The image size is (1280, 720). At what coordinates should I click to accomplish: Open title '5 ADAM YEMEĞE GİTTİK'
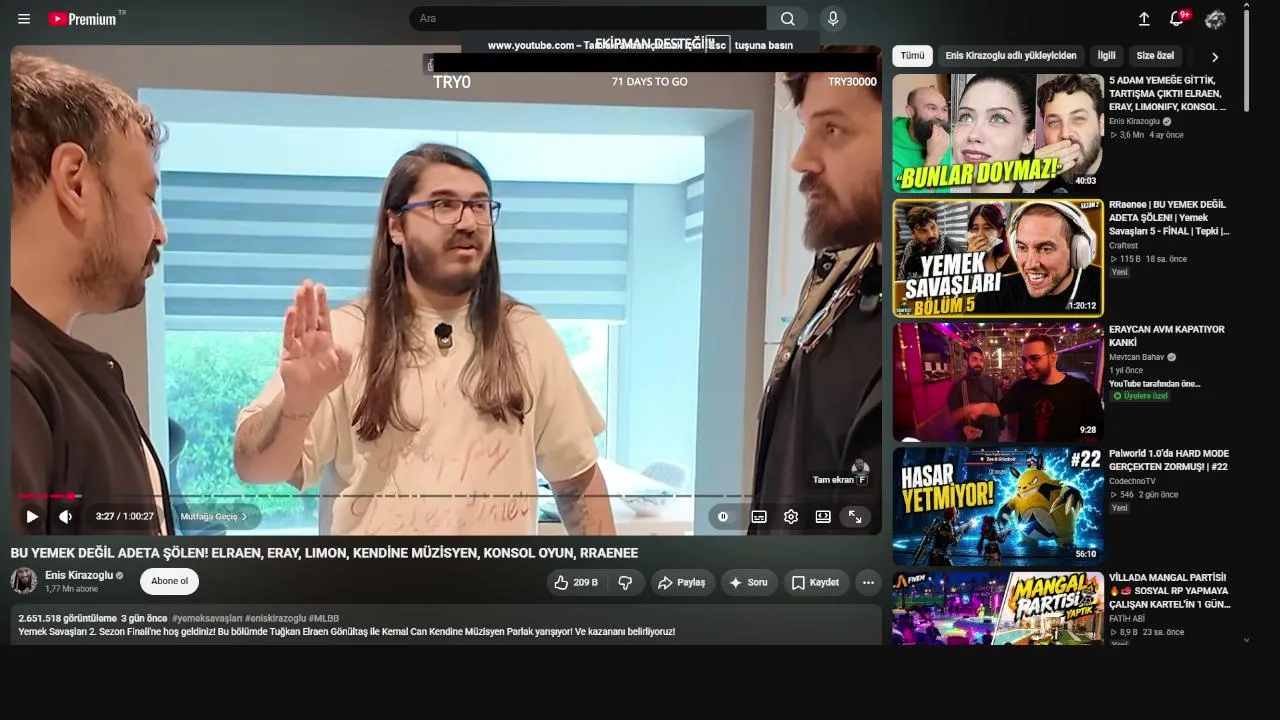pos(1168,93)
